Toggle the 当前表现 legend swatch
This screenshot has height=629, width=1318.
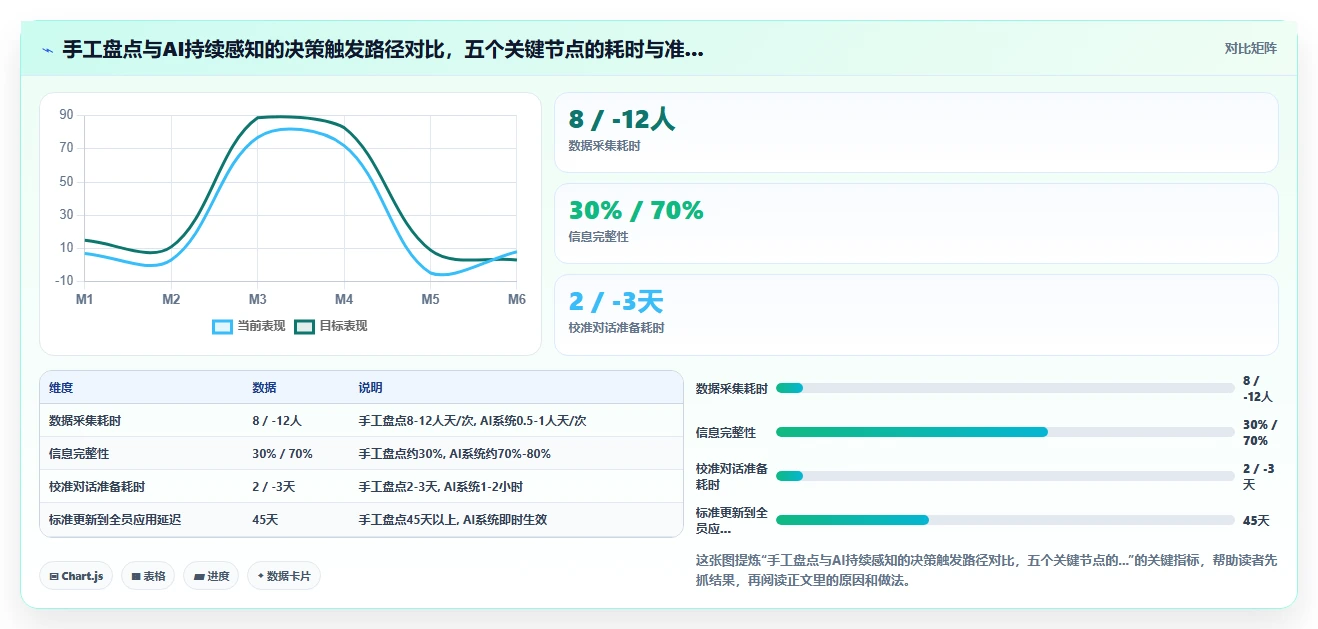[223, 326]
